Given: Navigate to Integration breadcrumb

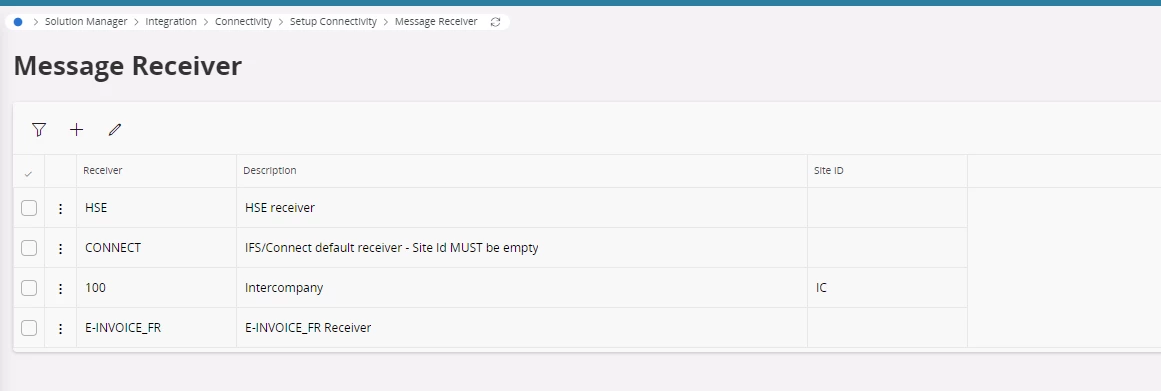Looking at the screenshot, I should pos(171,21).
